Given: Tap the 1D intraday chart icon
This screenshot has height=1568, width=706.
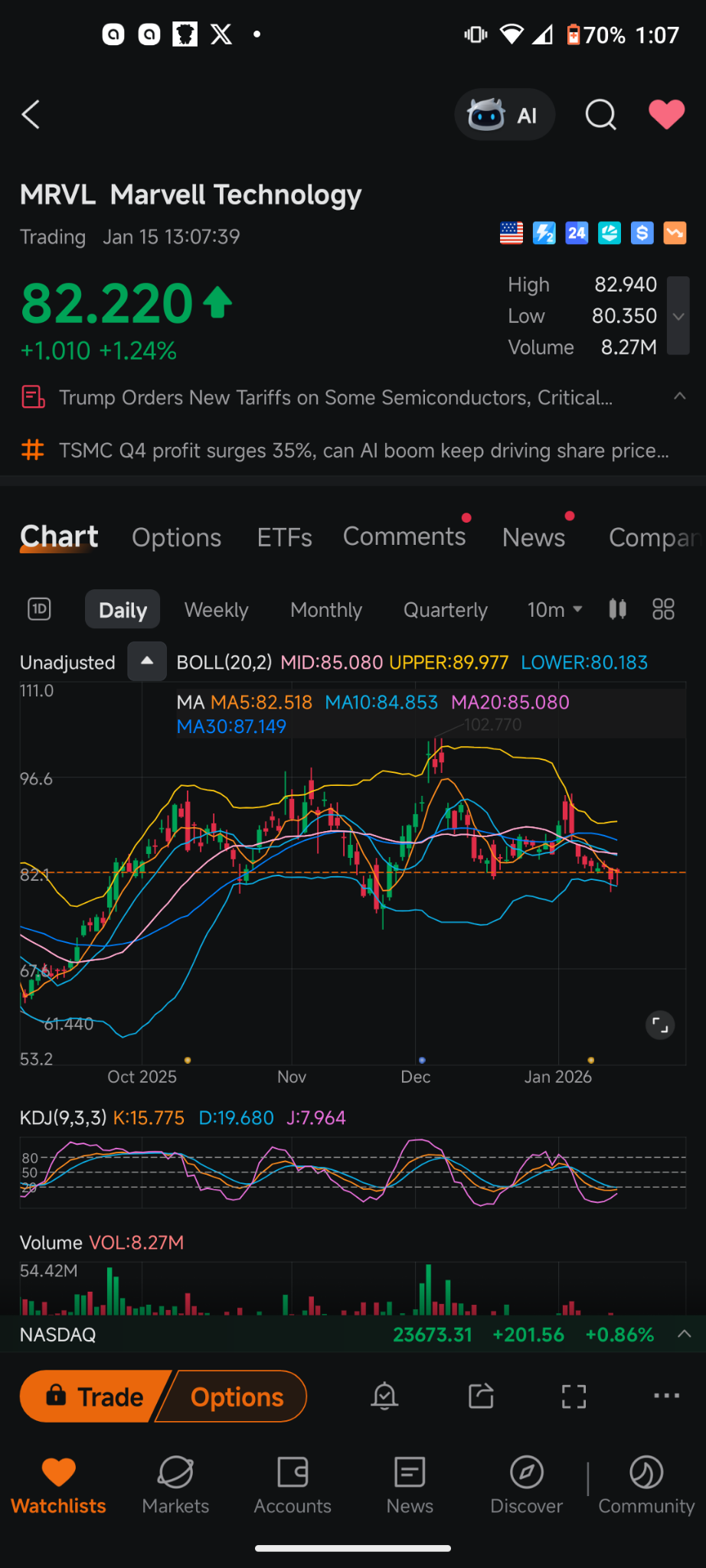Looking at the screenshot, I should 39,609.
